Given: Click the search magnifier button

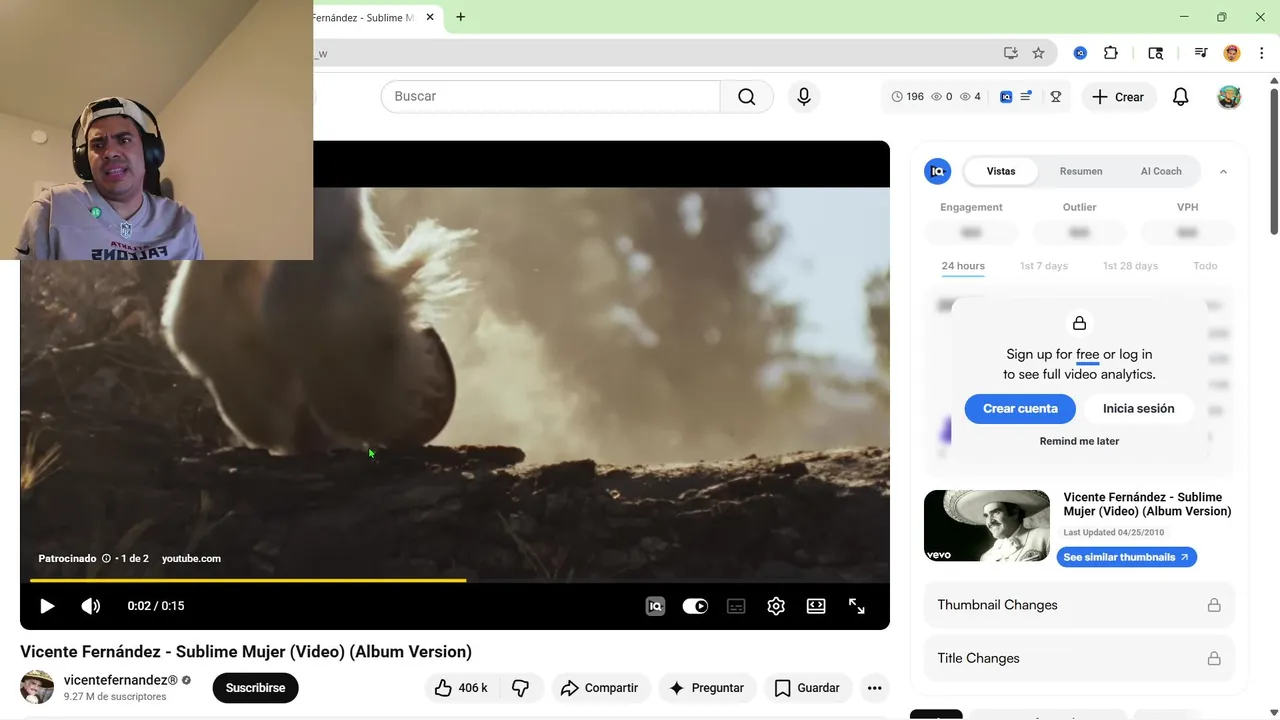Looking at the screenshot, I should tap(747, 96).
